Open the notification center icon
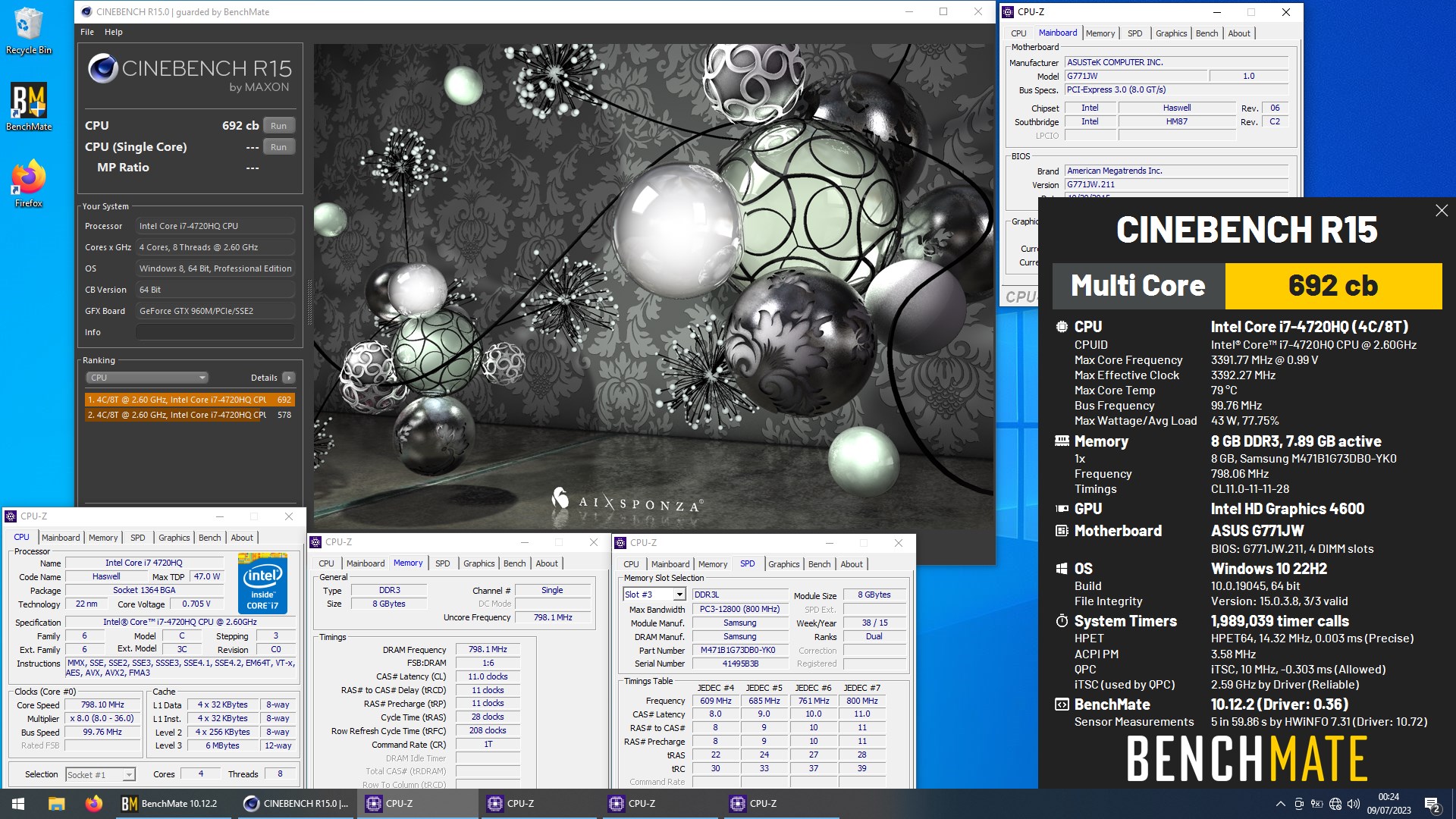 (x=1432, y=804)
